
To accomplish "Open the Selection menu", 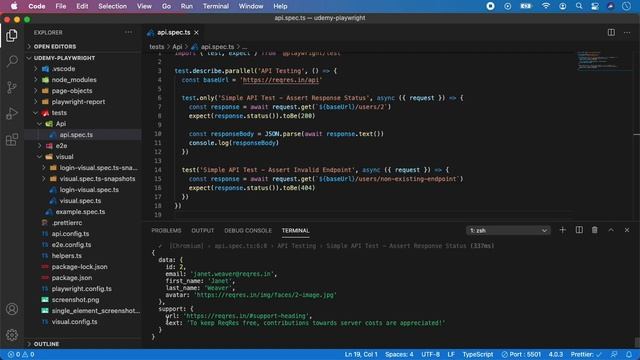I will [x=112, y=6].
